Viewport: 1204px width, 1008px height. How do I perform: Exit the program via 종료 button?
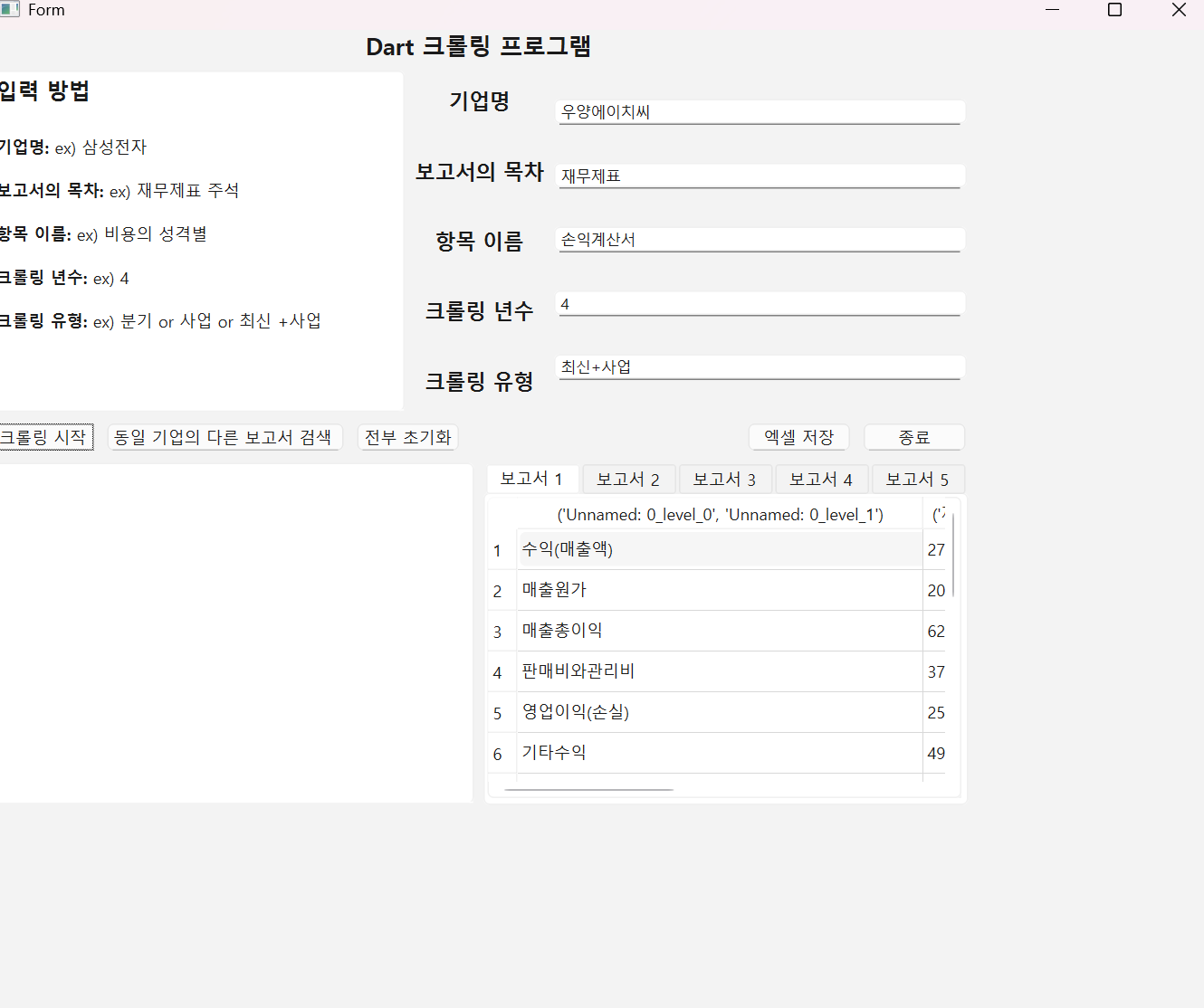(913, 437)
